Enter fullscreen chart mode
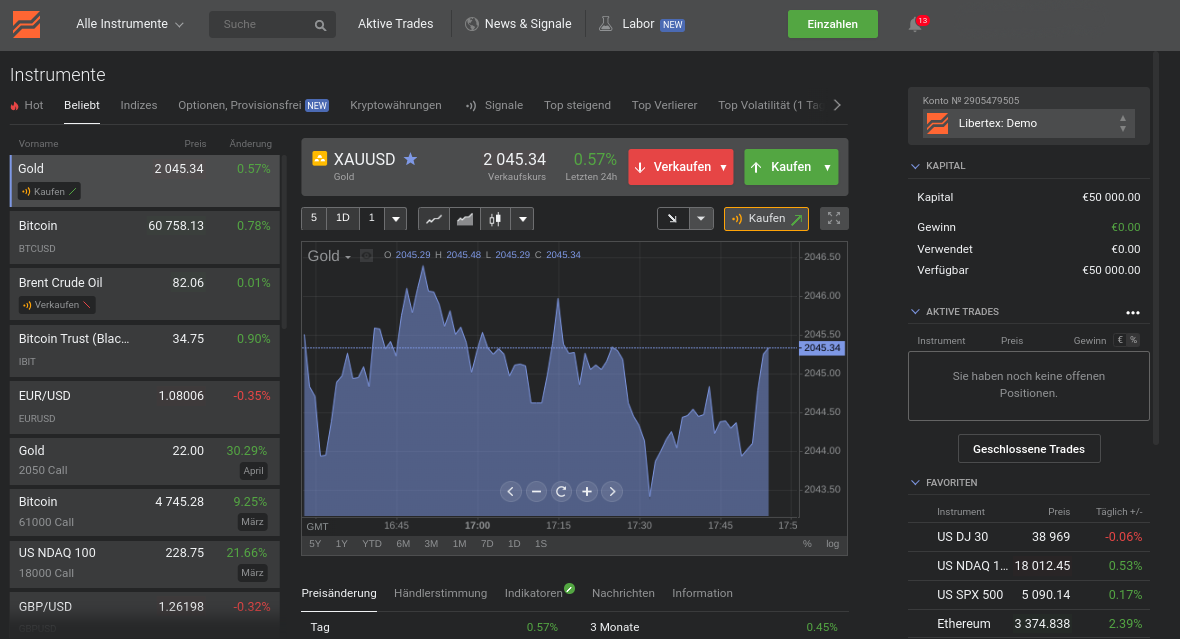The width and height of the screenshot is (1180, 639). tap(834, 218)
